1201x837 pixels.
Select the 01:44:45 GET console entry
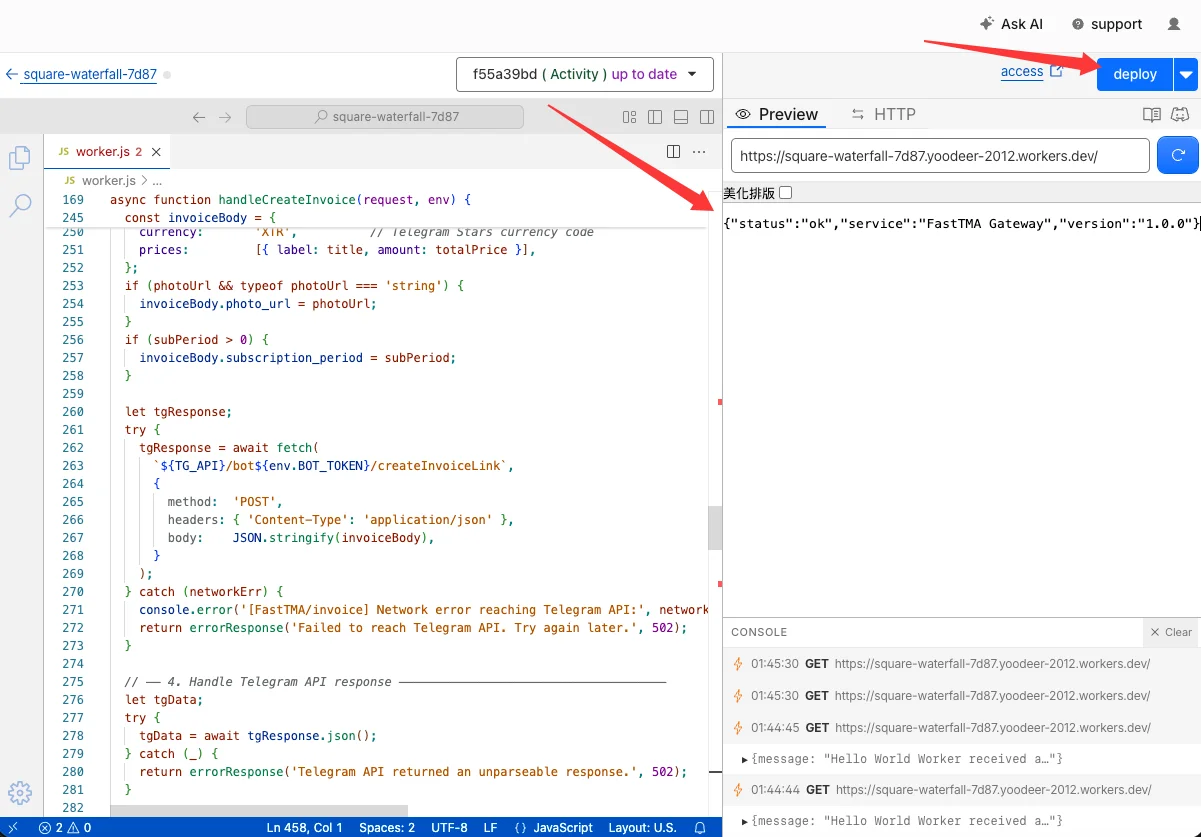tap(962, 728)
